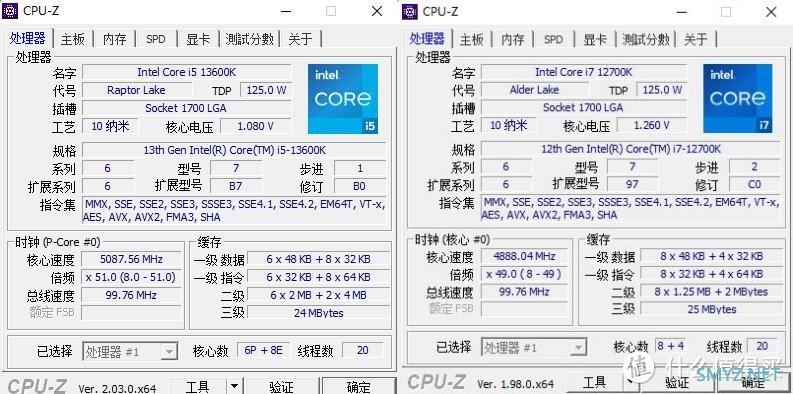
Task: Click the 5087.56 MHz core speed value
Action: point(131,259)
